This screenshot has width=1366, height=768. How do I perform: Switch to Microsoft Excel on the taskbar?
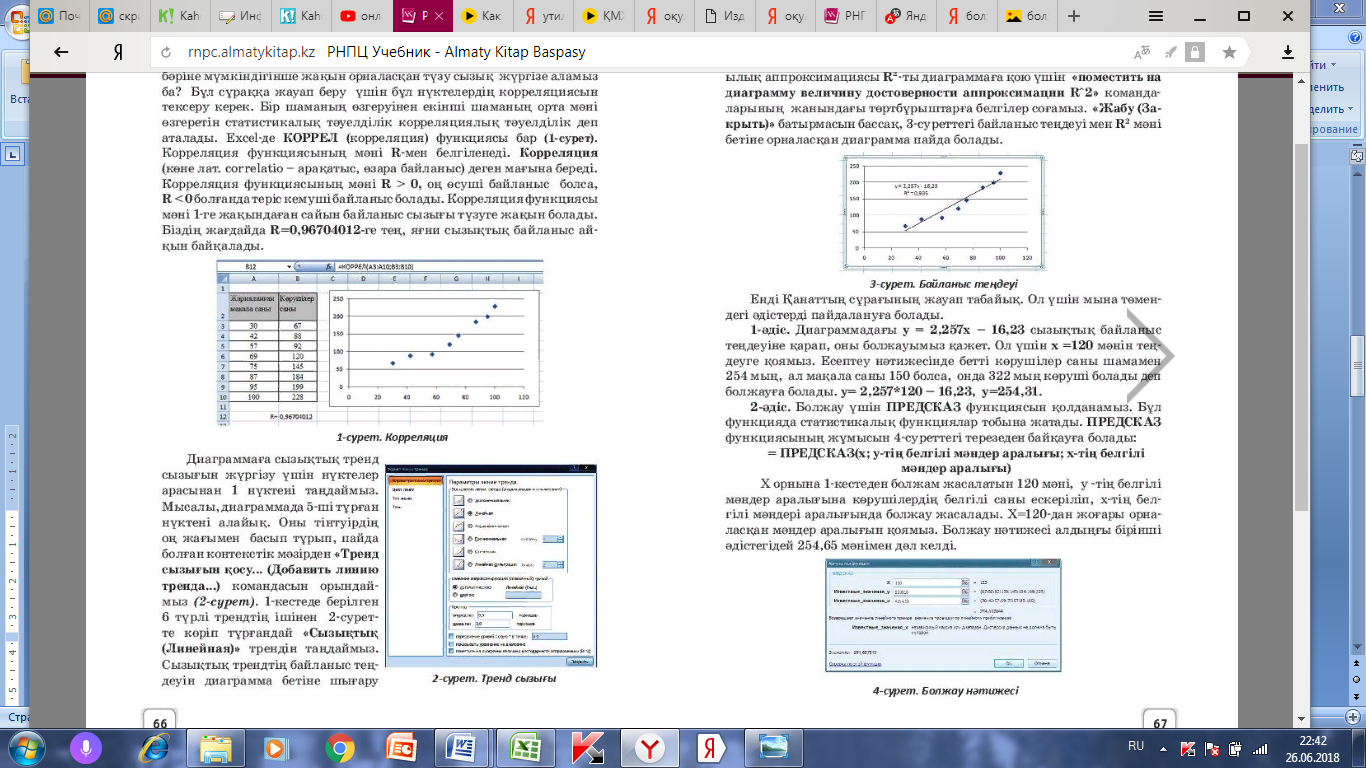pos(526,748)
